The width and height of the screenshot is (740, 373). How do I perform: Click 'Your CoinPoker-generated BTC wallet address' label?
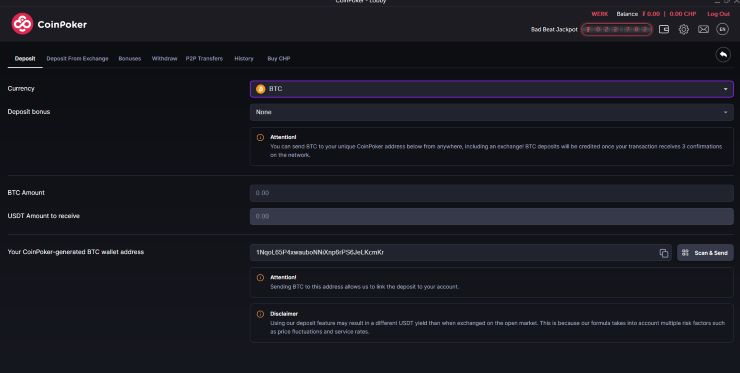pyautogui.click(x=76, y=252)
